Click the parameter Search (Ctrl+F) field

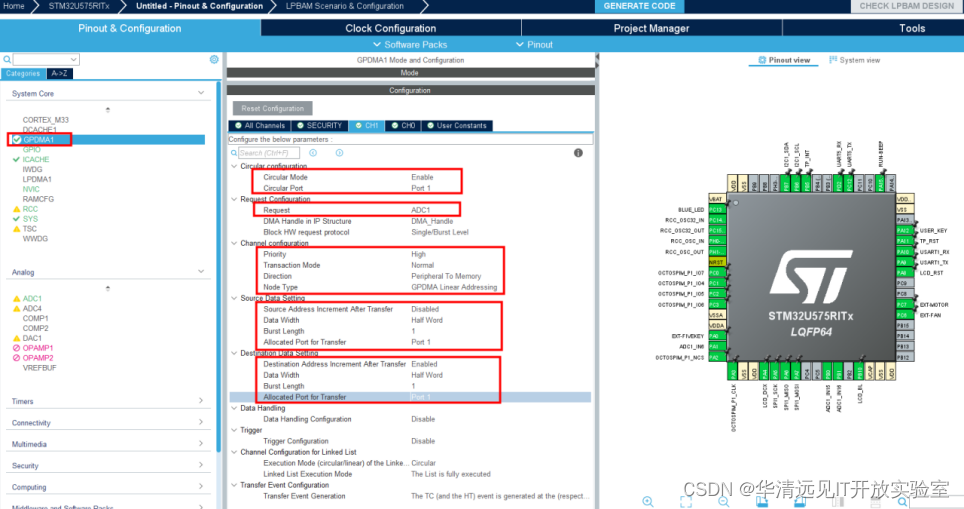point(269,153)
